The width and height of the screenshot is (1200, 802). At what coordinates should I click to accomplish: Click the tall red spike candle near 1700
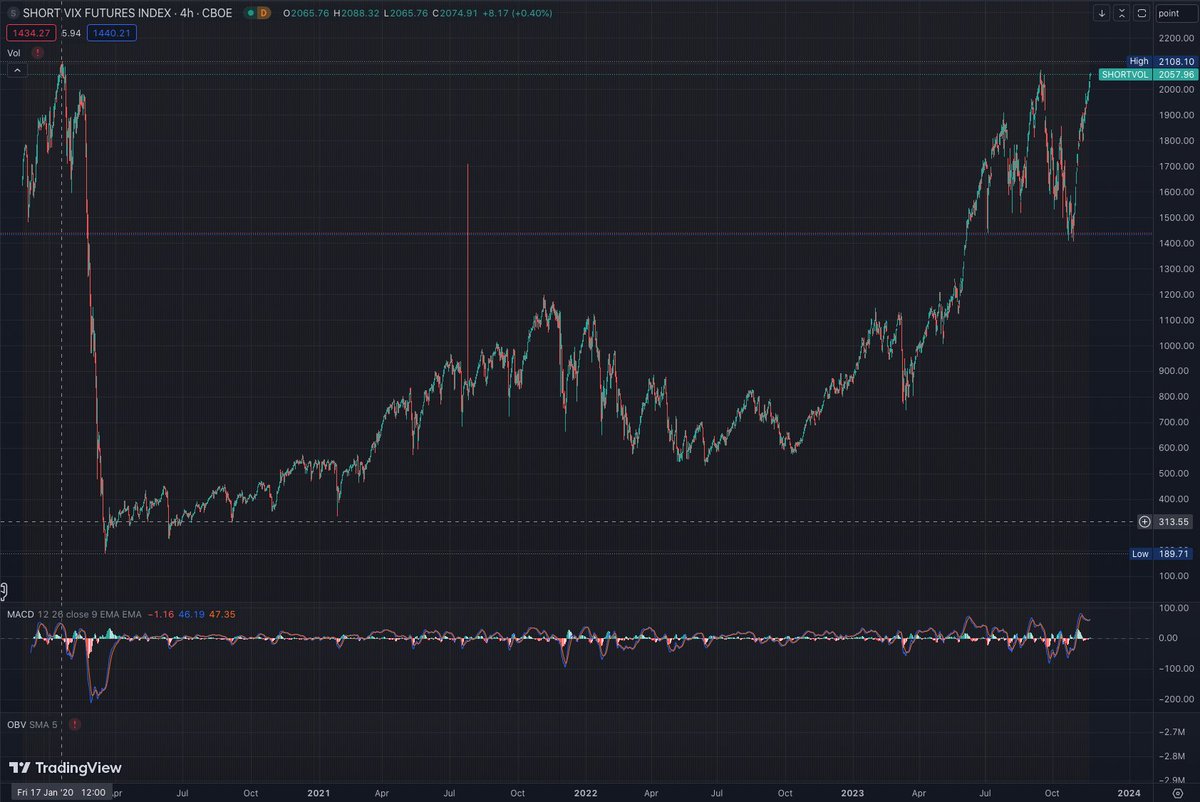[x=468, y=280]
